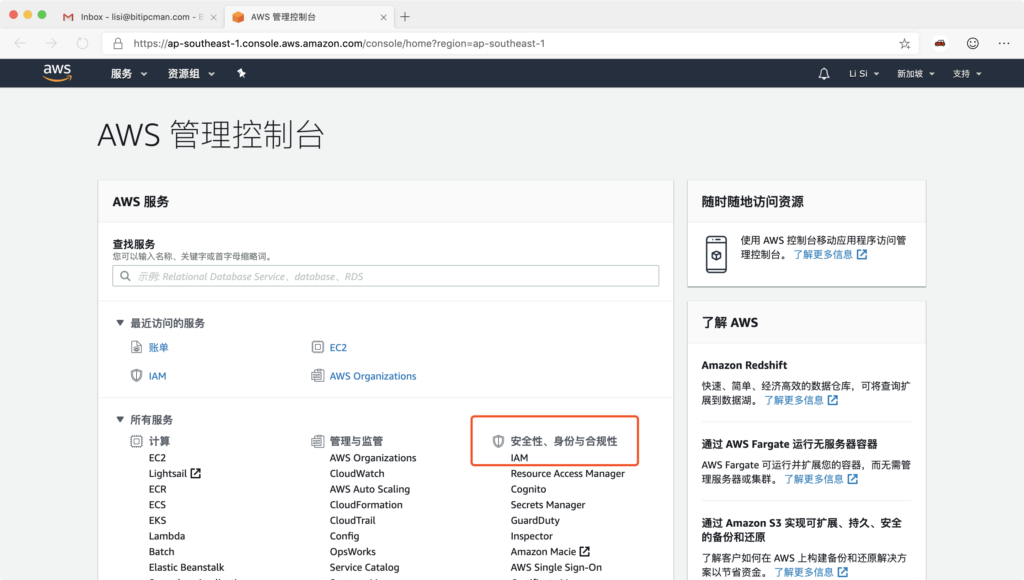Open 了解更多信息 link for mobile app
The image size is (1024, 580).
click(x=830, y=254)
